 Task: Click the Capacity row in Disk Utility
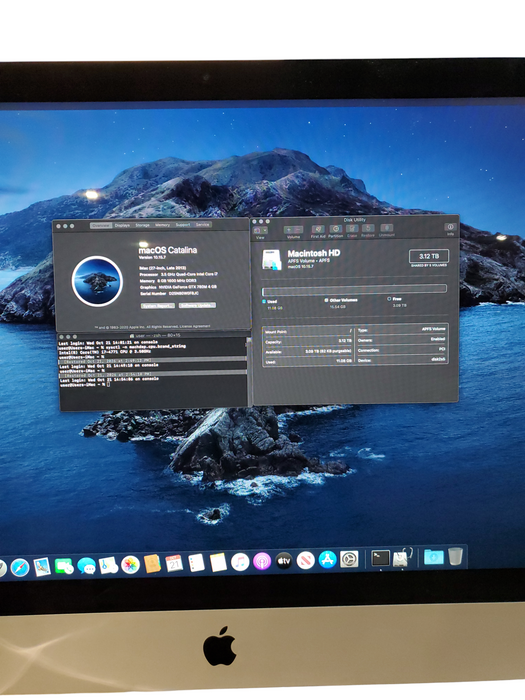point(308,342)
